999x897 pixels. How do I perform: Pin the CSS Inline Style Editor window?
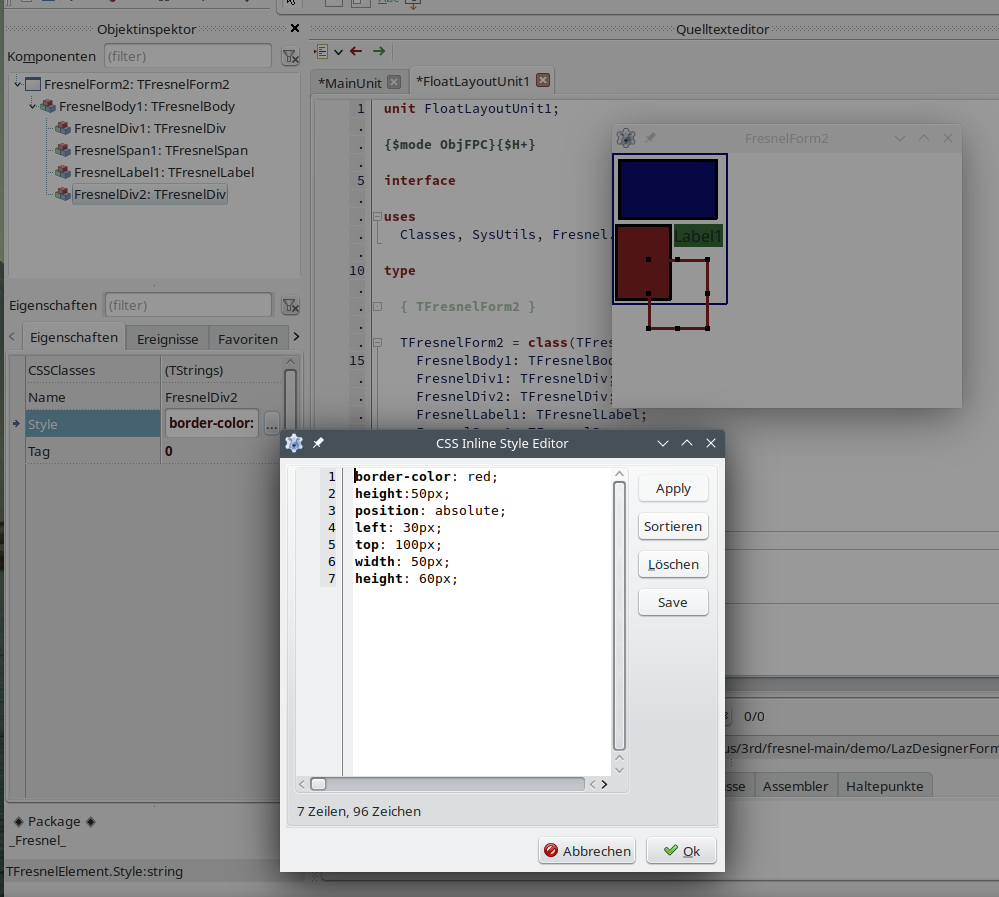point(318,443)
